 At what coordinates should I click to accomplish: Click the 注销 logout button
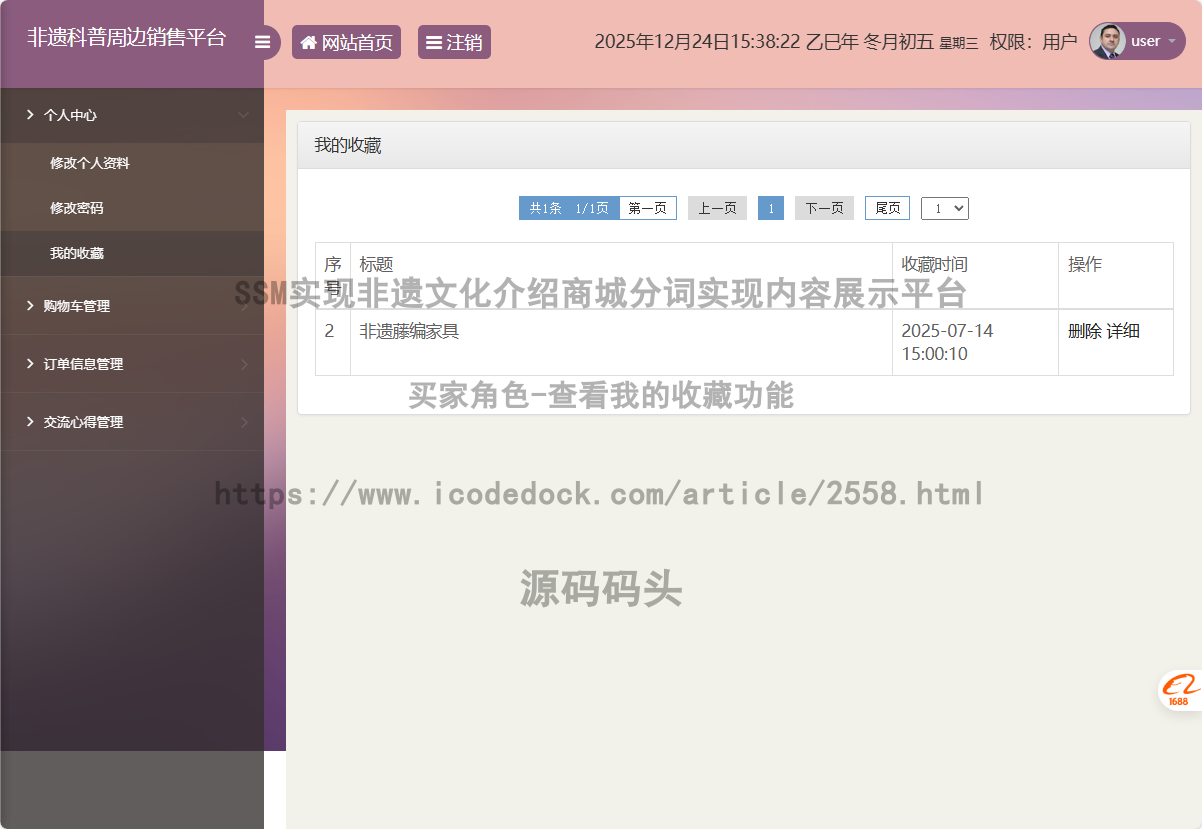[x=454, y=42]
